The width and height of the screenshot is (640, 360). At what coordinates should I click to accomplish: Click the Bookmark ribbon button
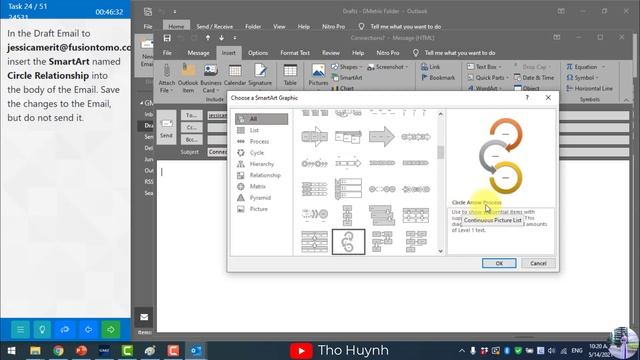438,78
